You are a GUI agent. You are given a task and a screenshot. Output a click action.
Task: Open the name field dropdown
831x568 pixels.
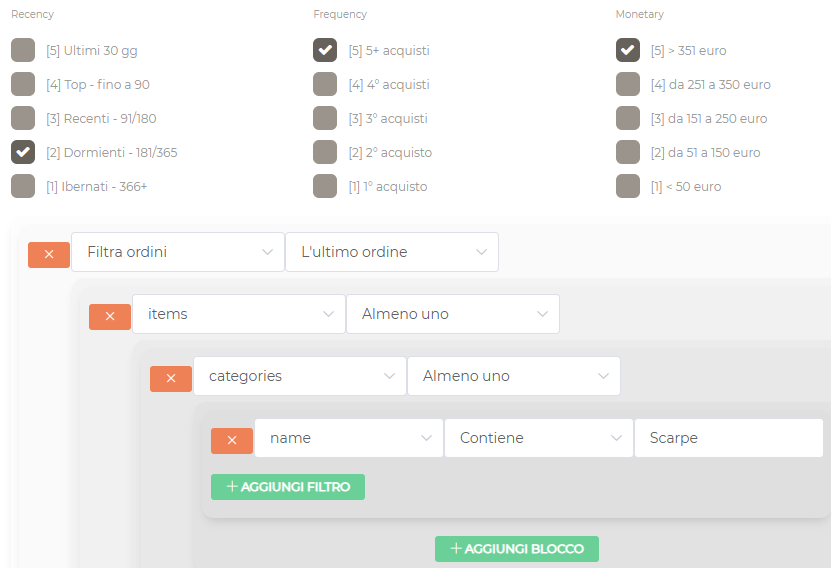[349, 438]
